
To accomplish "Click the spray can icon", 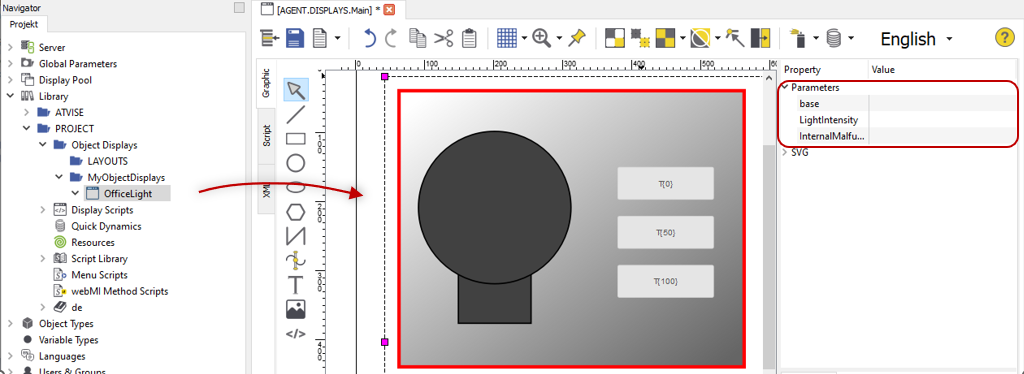I will pos(799,39).
